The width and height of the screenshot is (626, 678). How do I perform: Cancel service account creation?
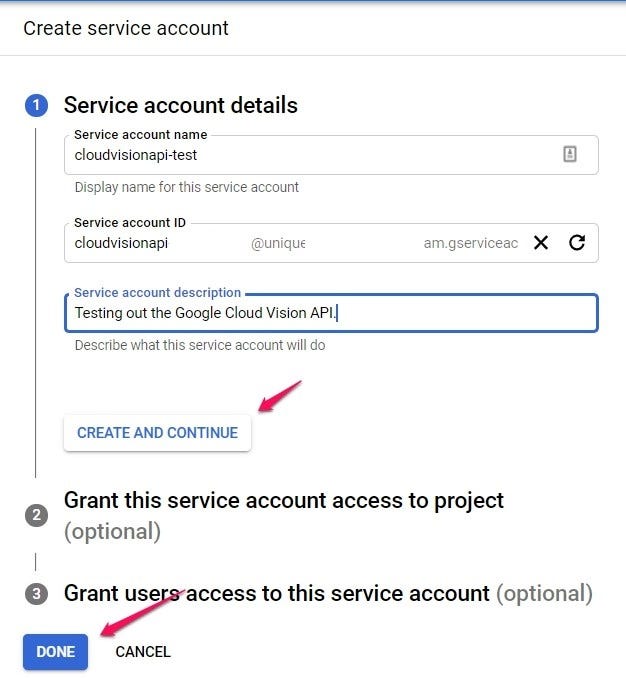[x=143, y=652]
